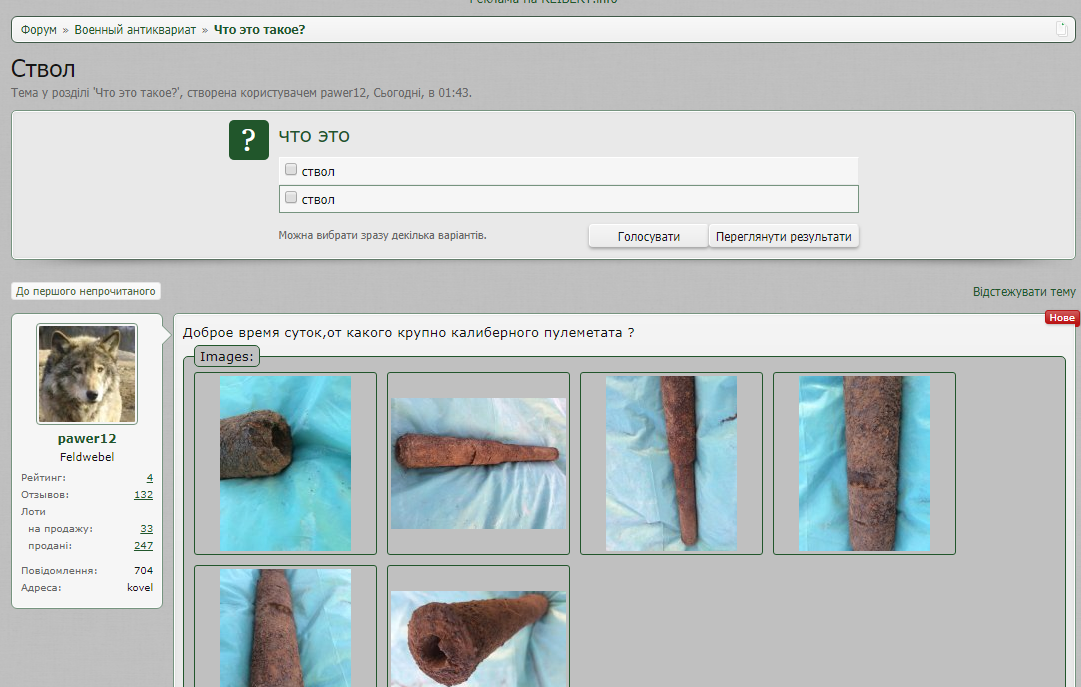
Task: Open thumbnail of horizontally lying rusty barrel
Action: 478,463
